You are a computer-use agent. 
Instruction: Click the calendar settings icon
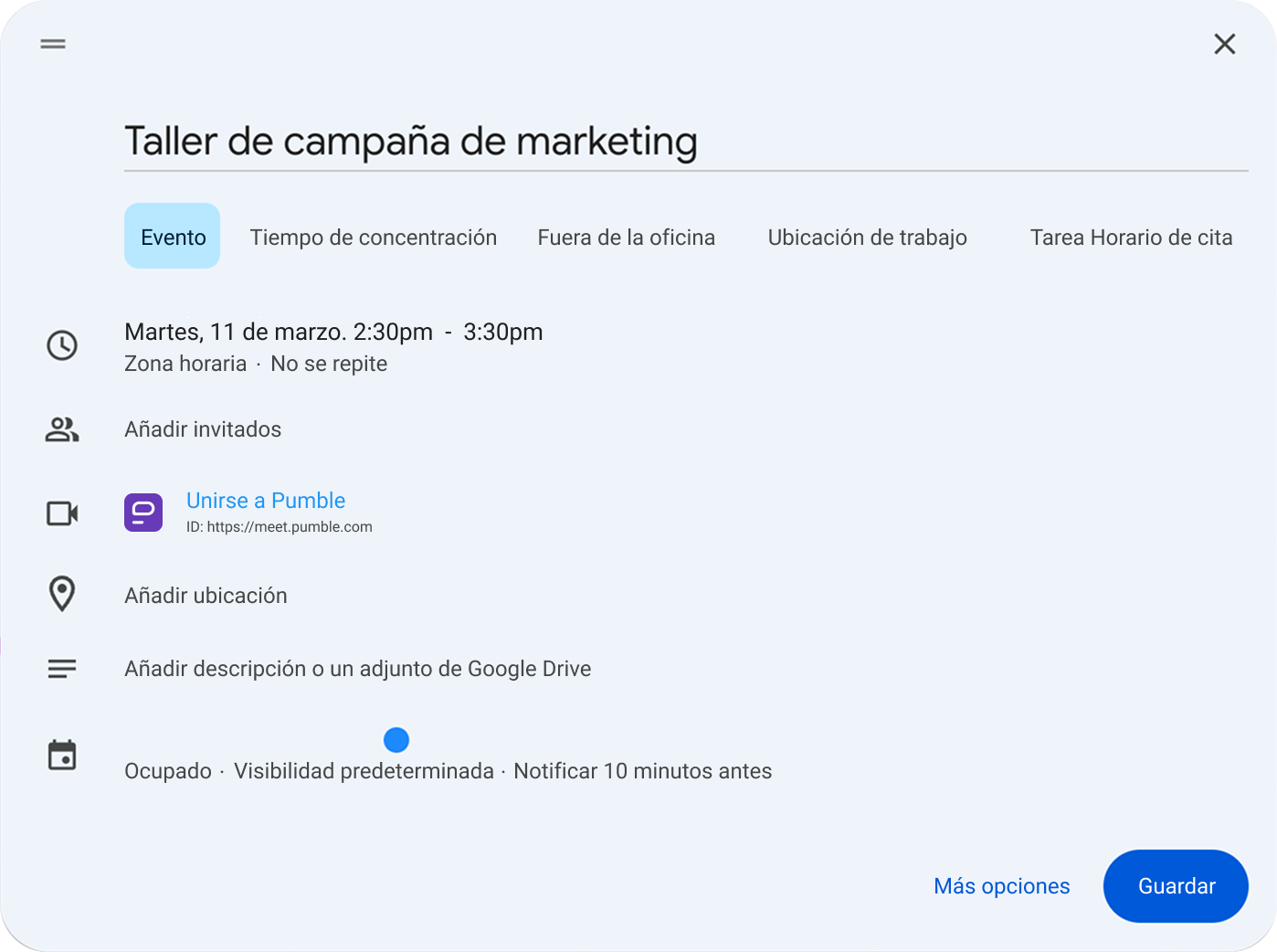click(61, 755)
